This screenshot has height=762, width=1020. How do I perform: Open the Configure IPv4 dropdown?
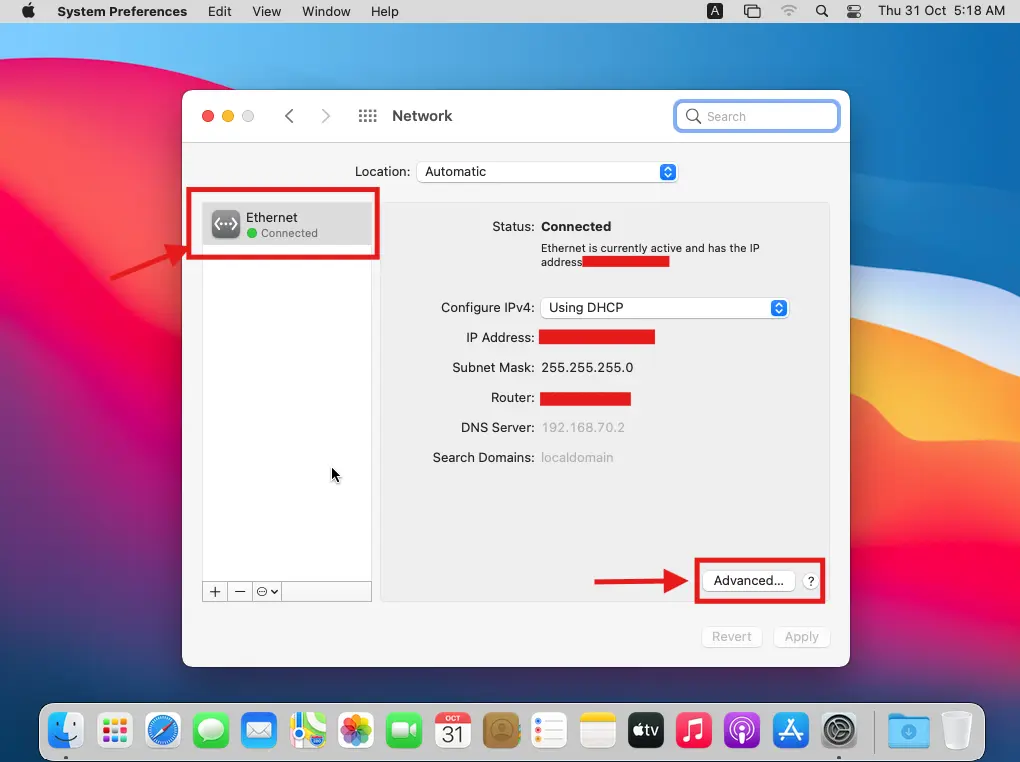coord(664,308)
